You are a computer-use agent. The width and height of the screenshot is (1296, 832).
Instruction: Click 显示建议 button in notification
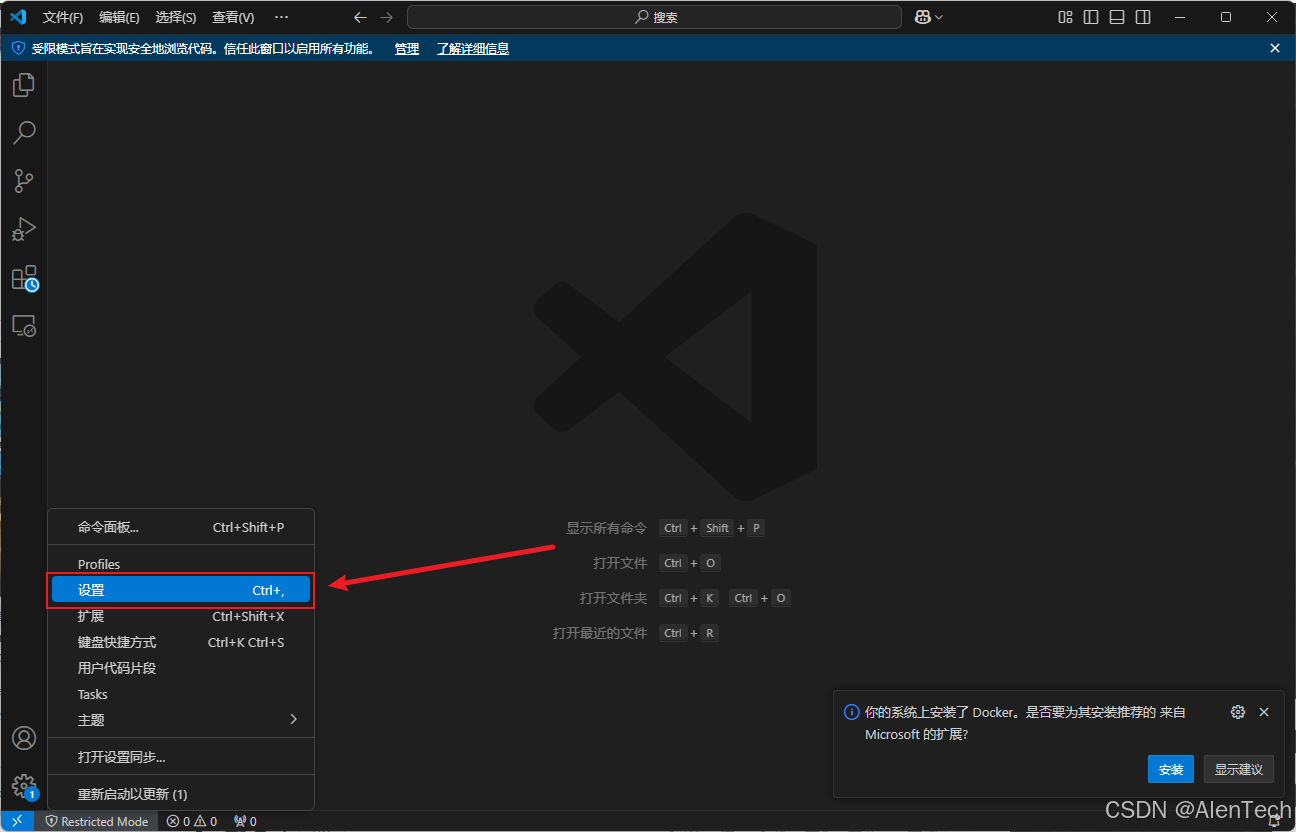click(x=1239, y=769)
